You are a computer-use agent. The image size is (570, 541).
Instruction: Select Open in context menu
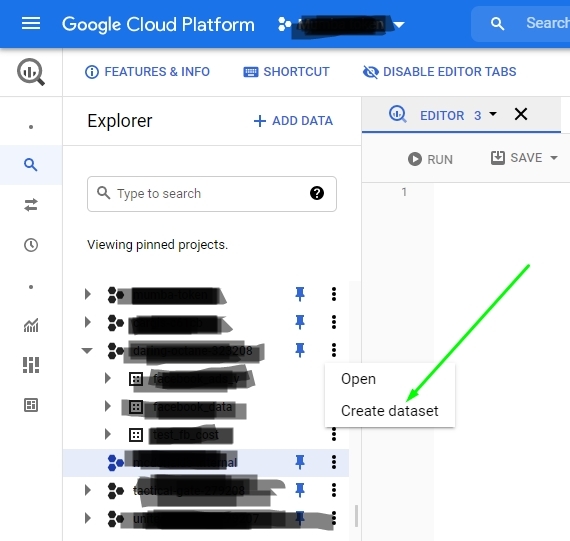(x=358, y=379)
